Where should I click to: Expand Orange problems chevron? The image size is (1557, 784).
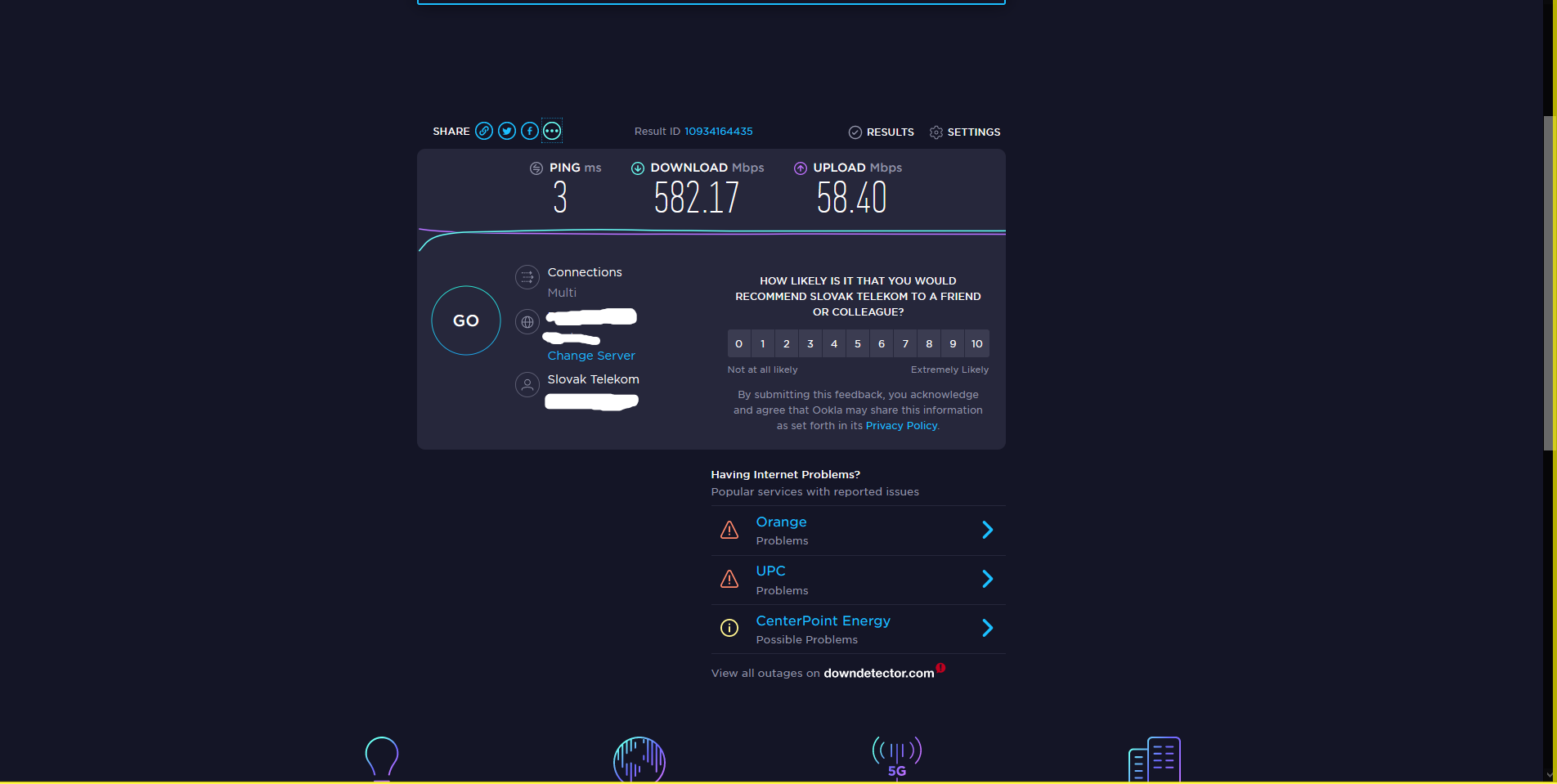coord(987,531)
